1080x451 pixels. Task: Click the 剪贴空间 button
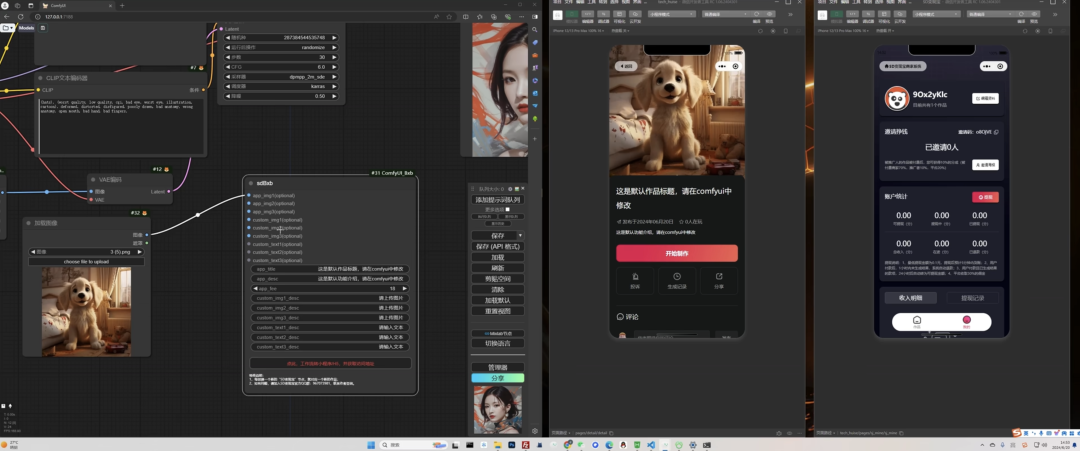click(x=497, y=279)
